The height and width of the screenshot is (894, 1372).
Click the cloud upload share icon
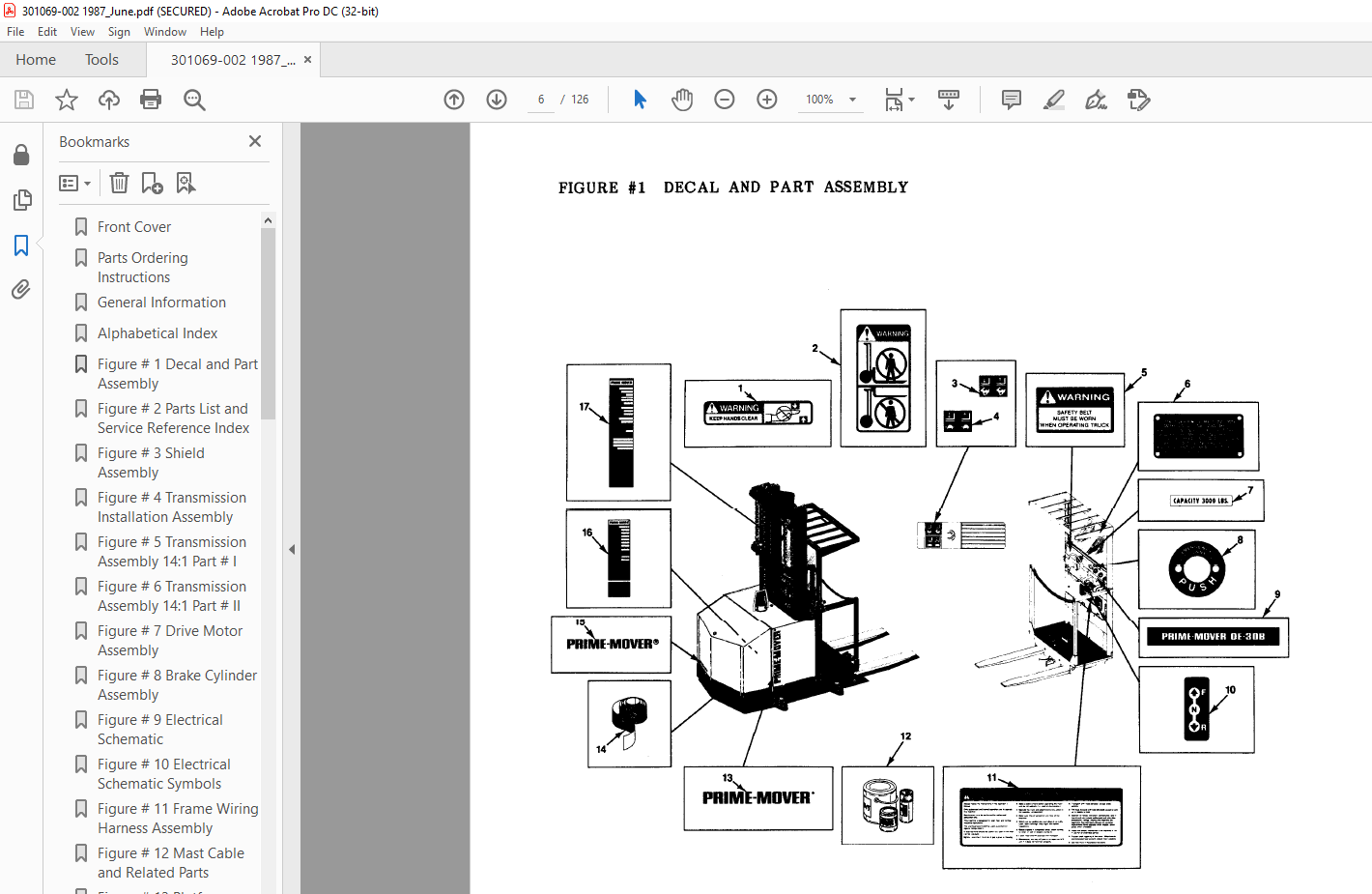[109, 100]
